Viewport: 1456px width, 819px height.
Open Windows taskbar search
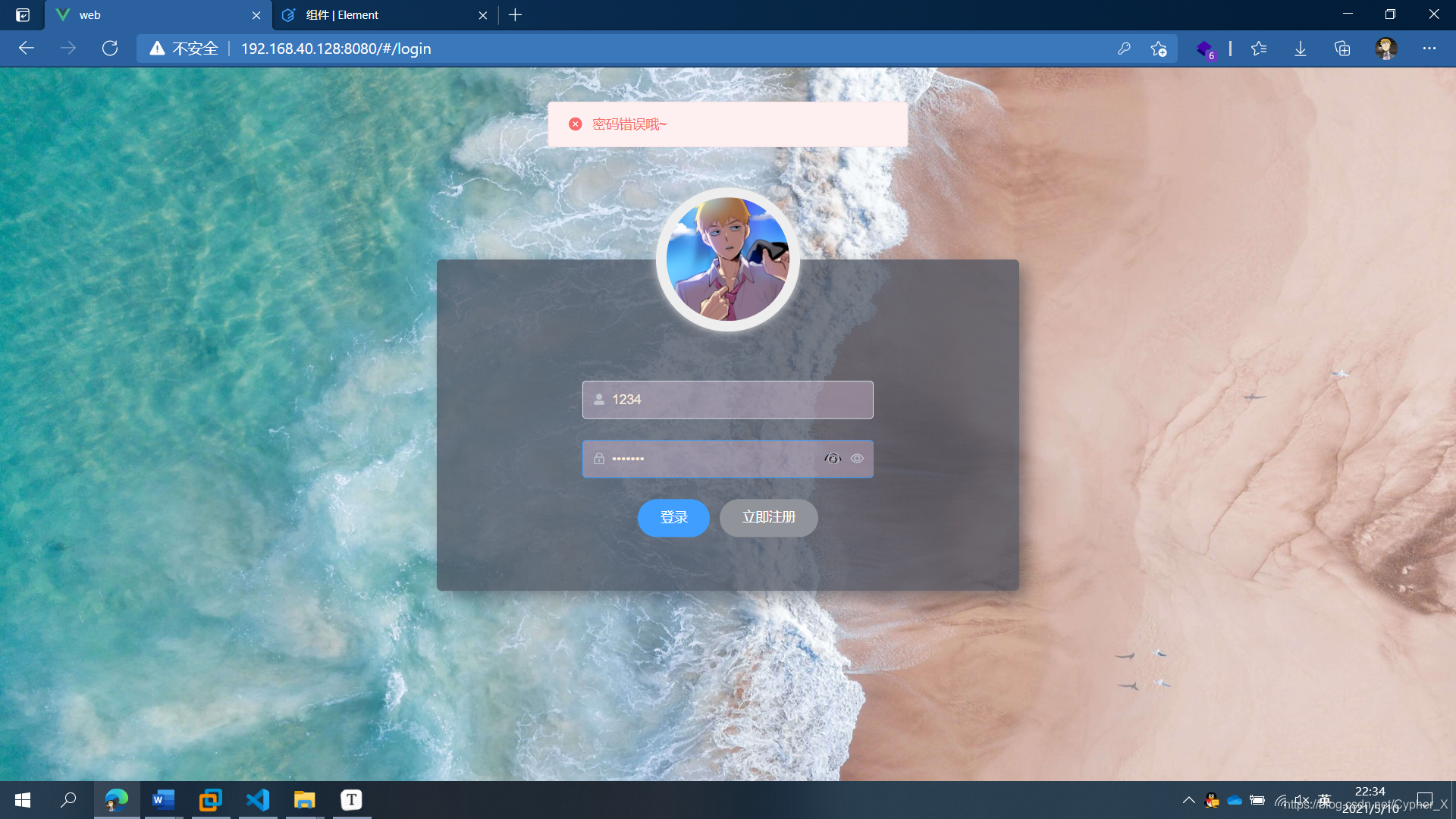[68, 800]
